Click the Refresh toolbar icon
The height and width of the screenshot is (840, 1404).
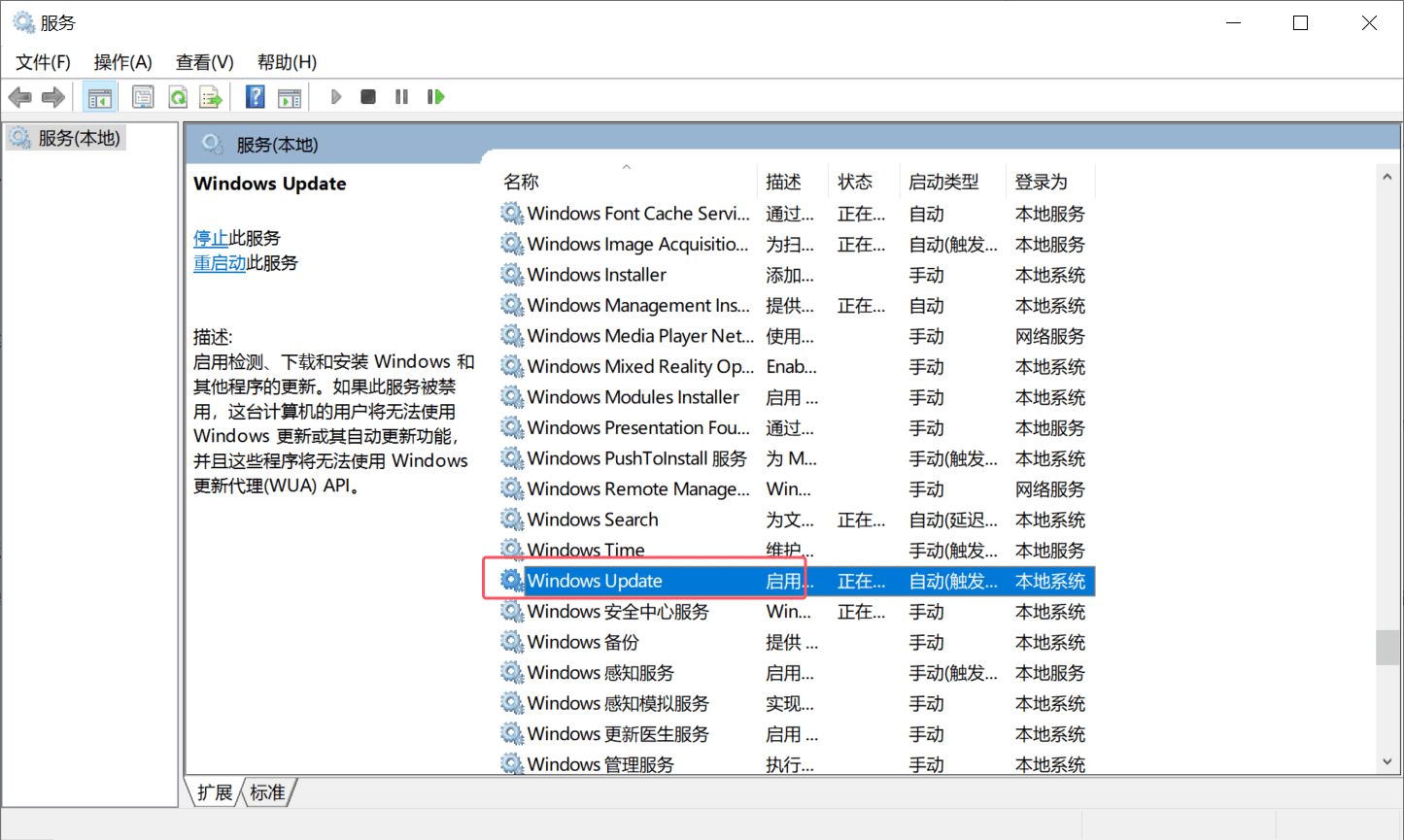click(x=178, y=97)
